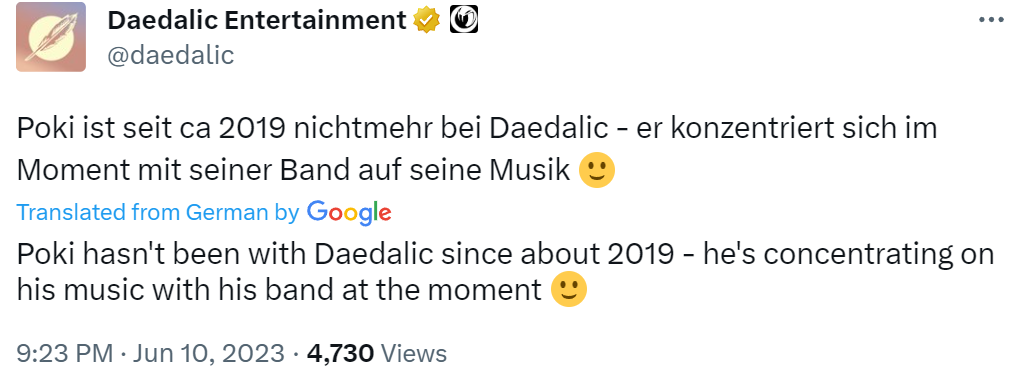
Task: Click the 4,730 view count number
Action: tap(340, 353)
